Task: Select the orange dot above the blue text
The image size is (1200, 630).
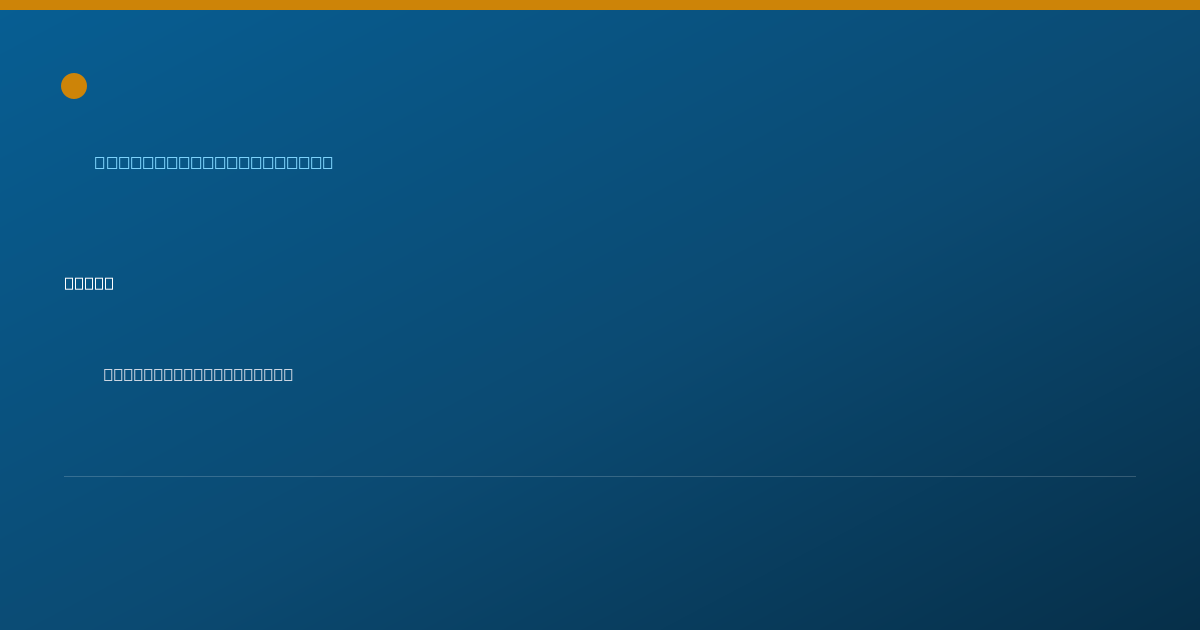Action: 74,86
